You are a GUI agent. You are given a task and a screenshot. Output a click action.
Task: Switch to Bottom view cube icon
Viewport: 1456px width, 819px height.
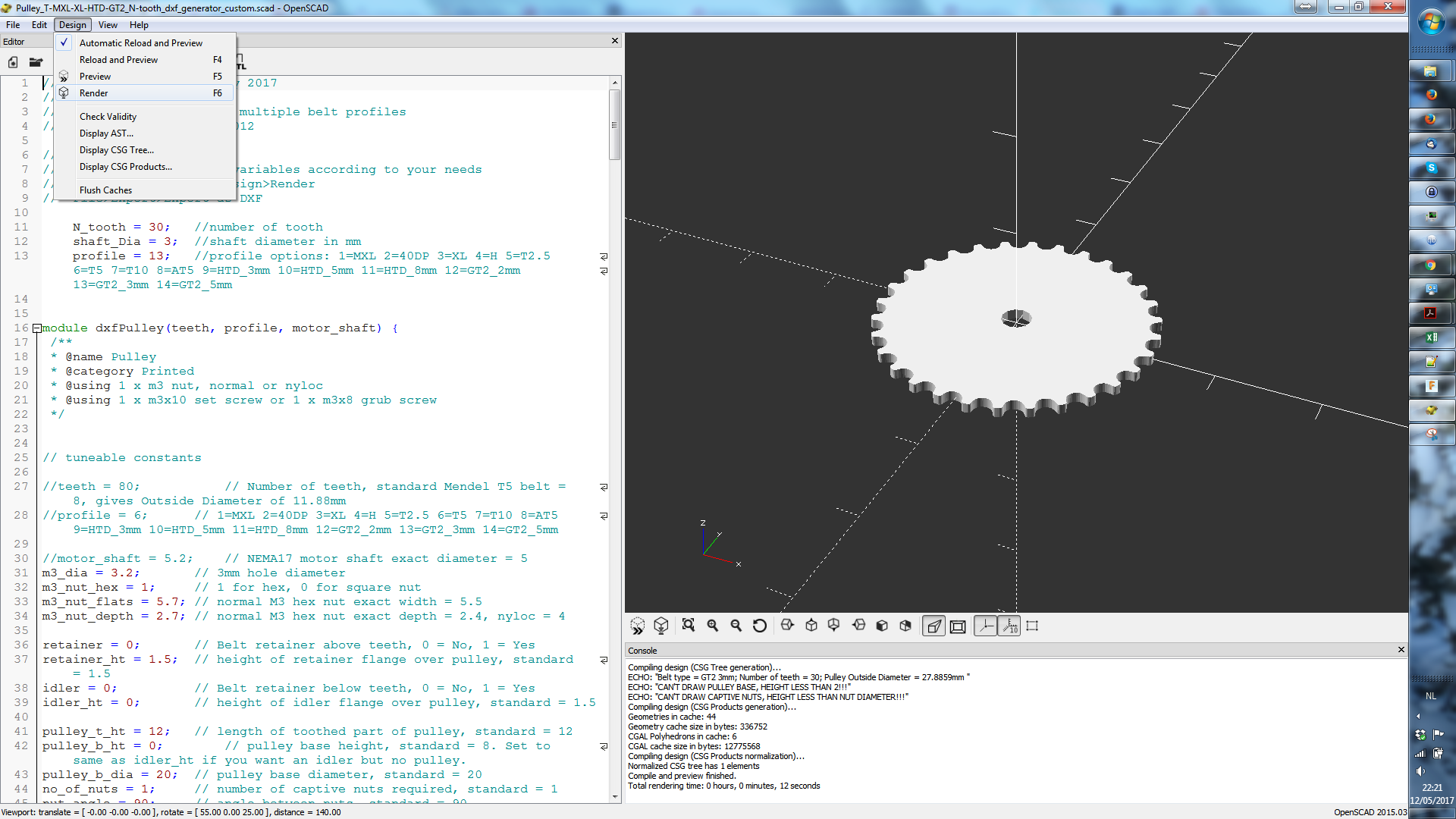click(x=834, y=626)
